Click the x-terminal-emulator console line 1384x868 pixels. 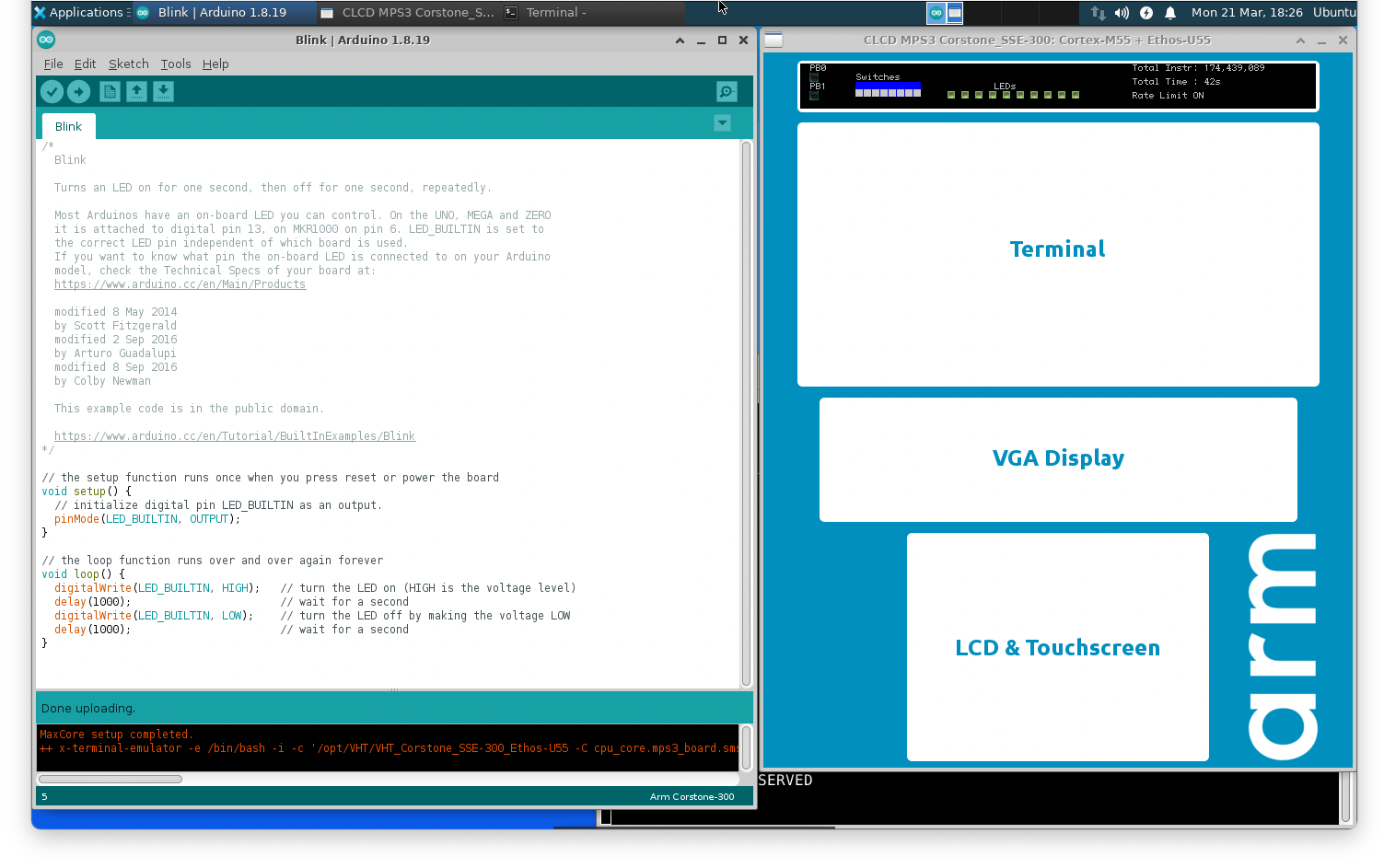[x=389, y=748]
